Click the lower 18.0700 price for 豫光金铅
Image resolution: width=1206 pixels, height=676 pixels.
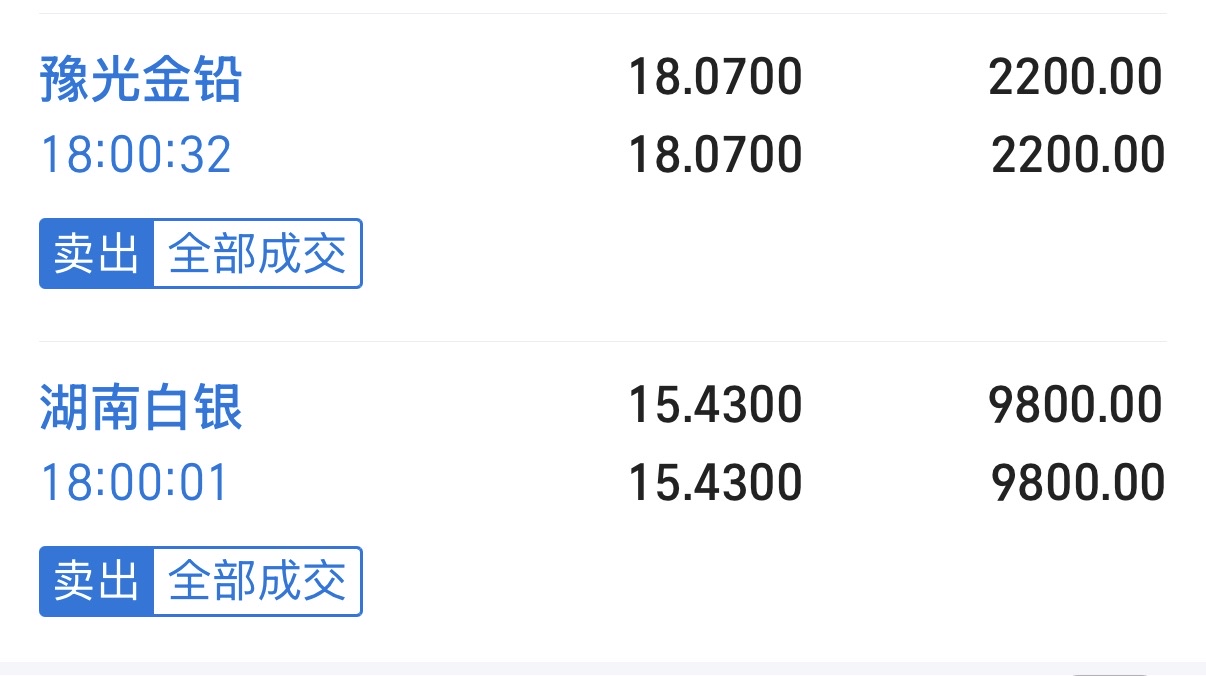[x=715, y=156]
